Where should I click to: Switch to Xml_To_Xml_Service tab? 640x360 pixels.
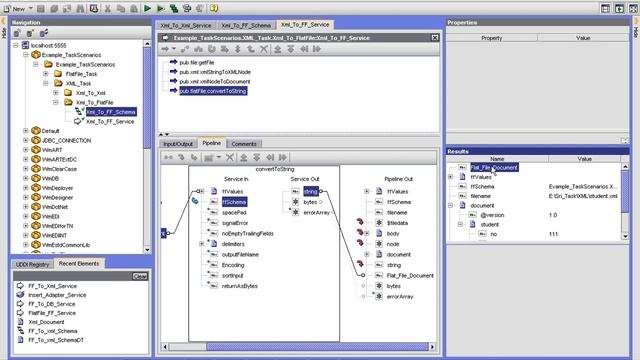pyautogui.click(x=186, y=25)
